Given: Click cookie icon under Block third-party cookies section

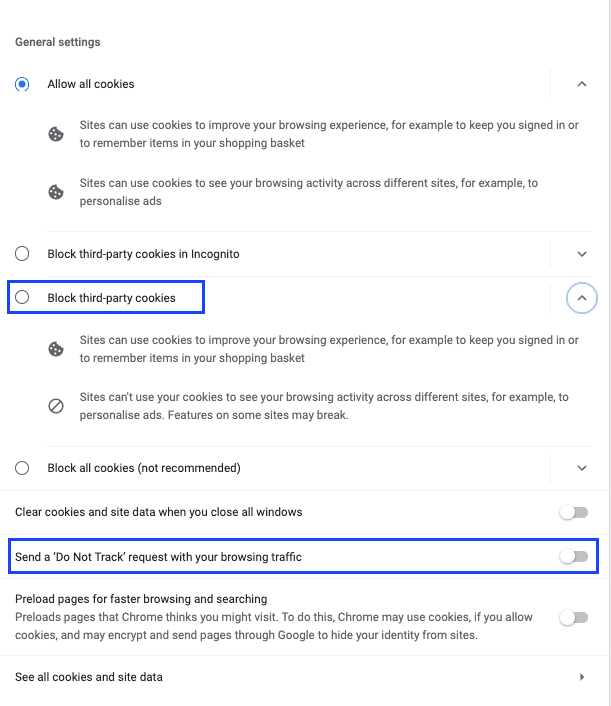Looking at the screenshot, I should (56, 349).
